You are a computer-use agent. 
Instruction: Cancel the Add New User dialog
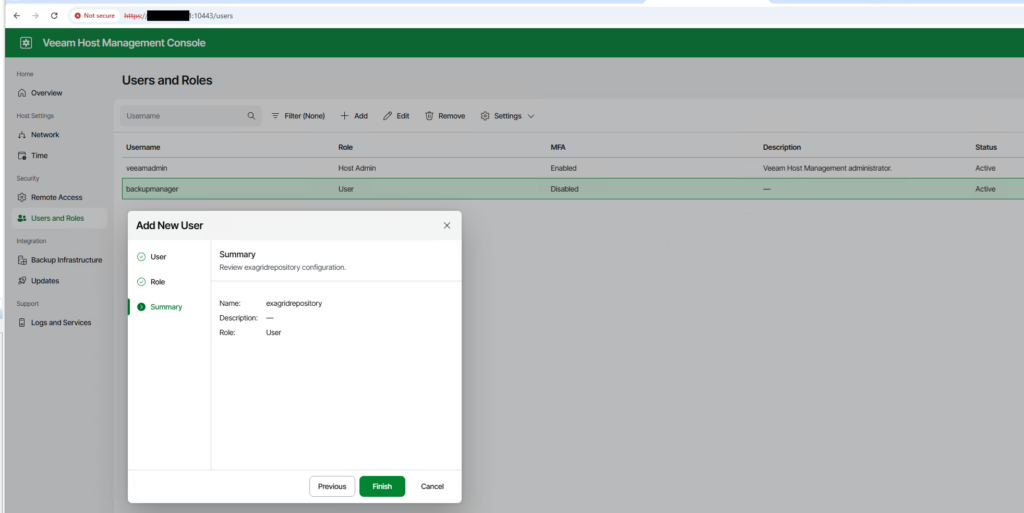point(432,486)
